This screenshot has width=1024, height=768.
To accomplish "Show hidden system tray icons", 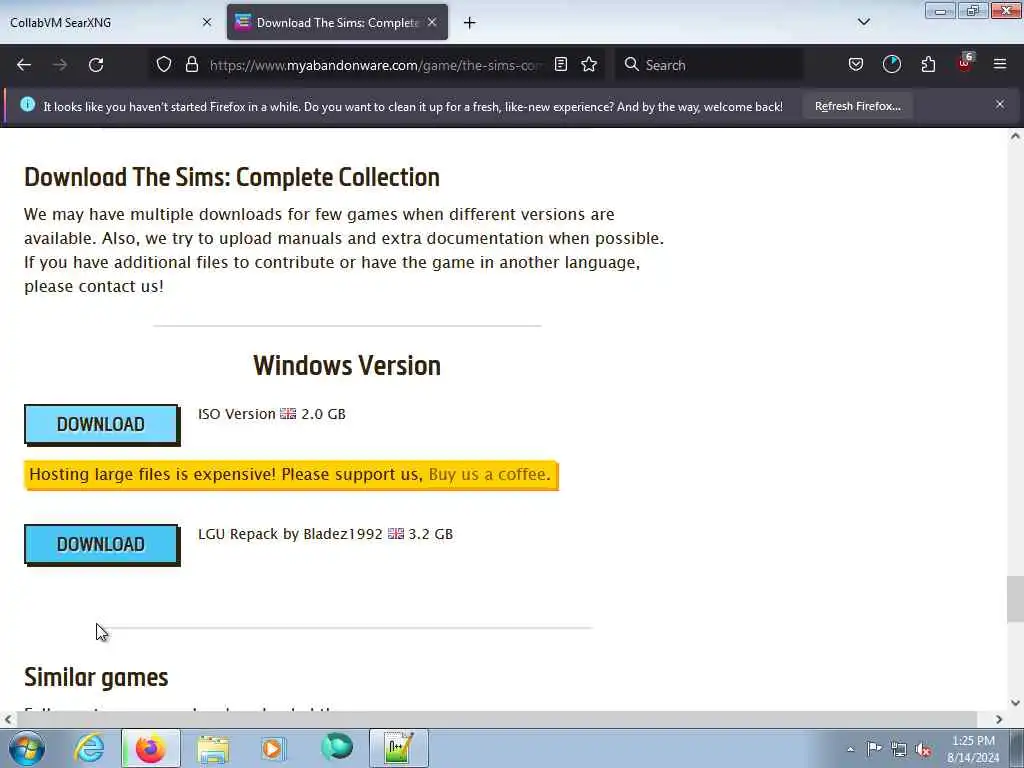I will click(x=850, y=749).
